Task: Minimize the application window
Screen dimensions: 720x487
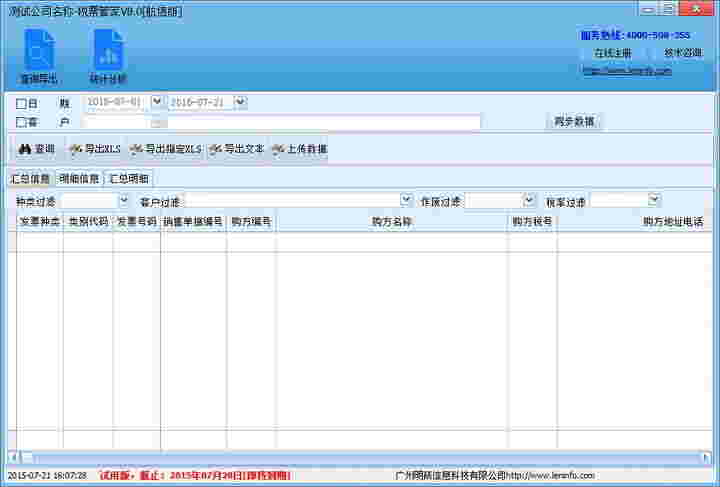Action: tap(648, 9)
